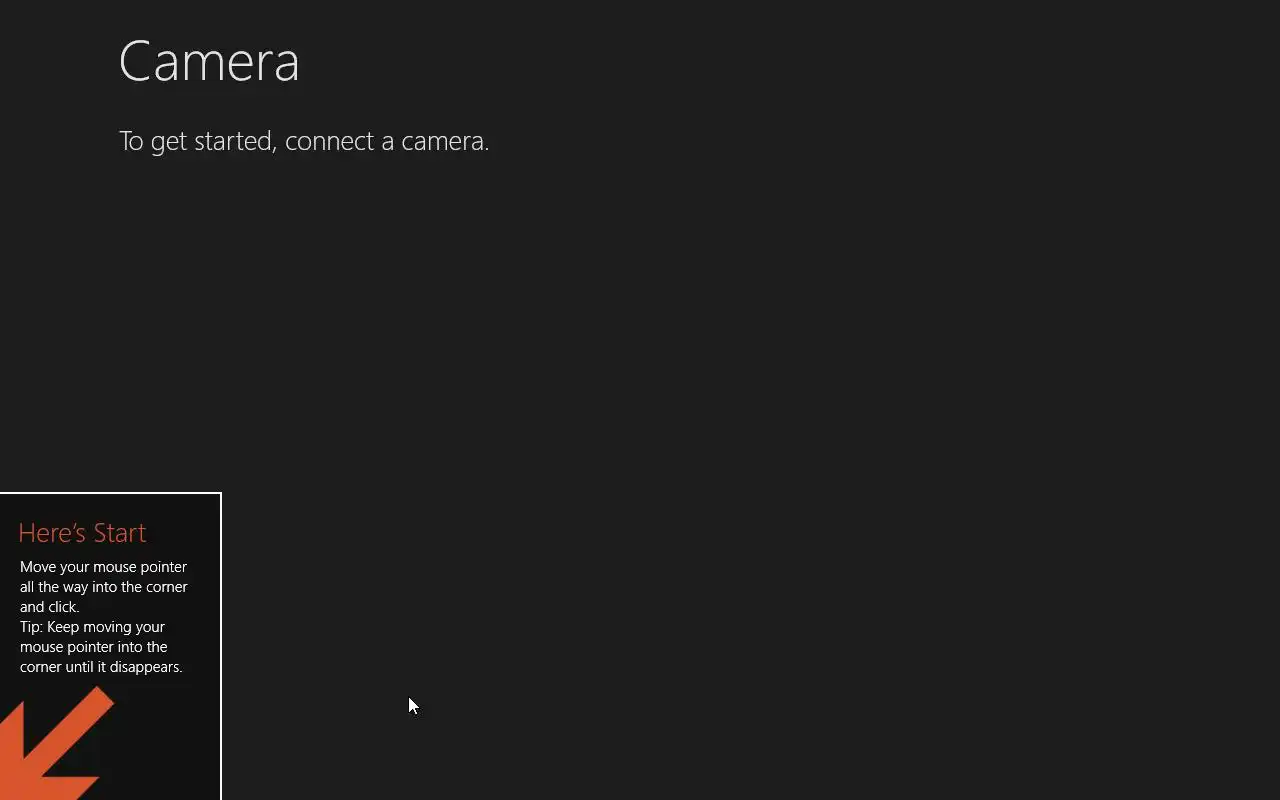The width and height of the screenshot is (1280, 800).
Task: Click the orange arrow pointing to the corner
Action: coord(50,750)
